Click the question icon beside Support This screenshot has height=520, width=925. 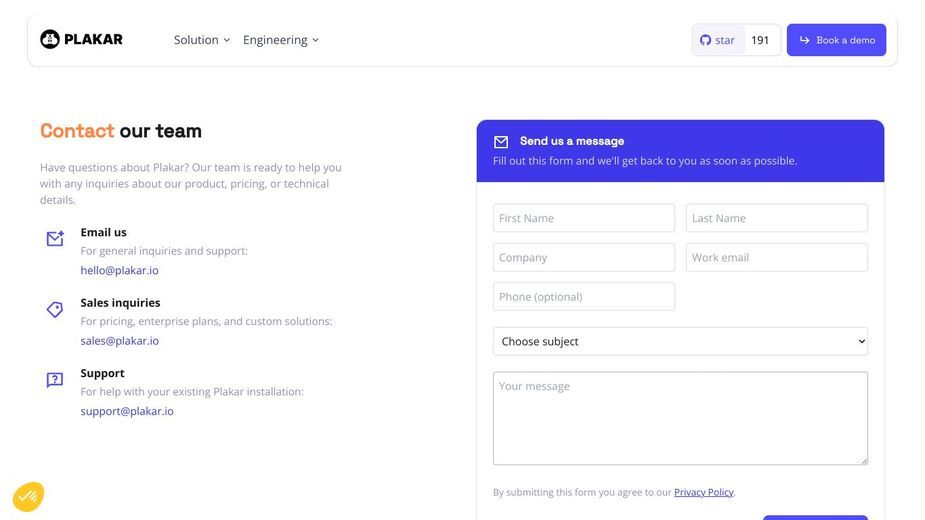55,380
